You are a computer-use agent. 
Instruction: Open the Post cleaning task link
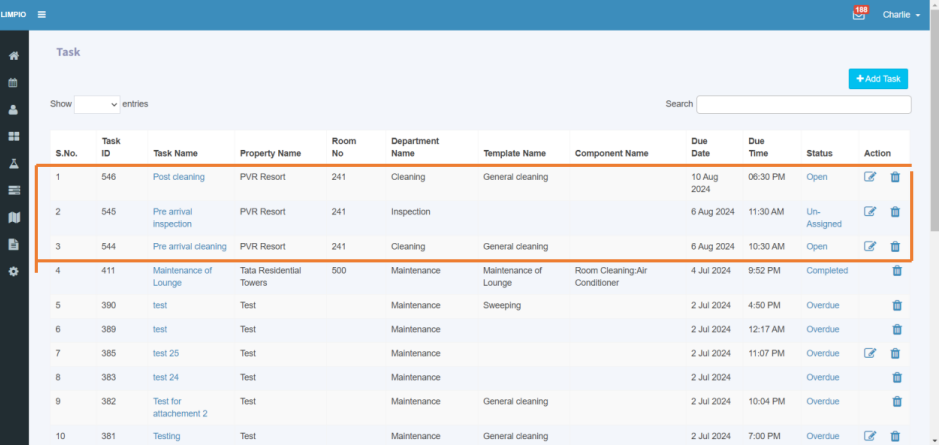click(x=178, y=177)
